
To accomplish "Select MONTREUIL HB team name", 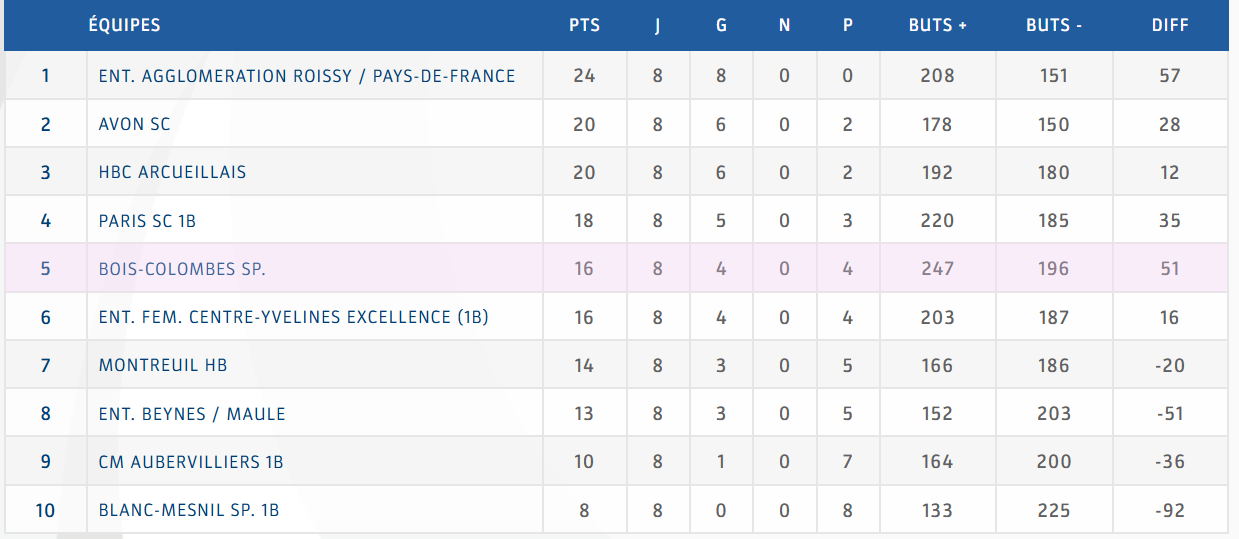I will (163, 366).
